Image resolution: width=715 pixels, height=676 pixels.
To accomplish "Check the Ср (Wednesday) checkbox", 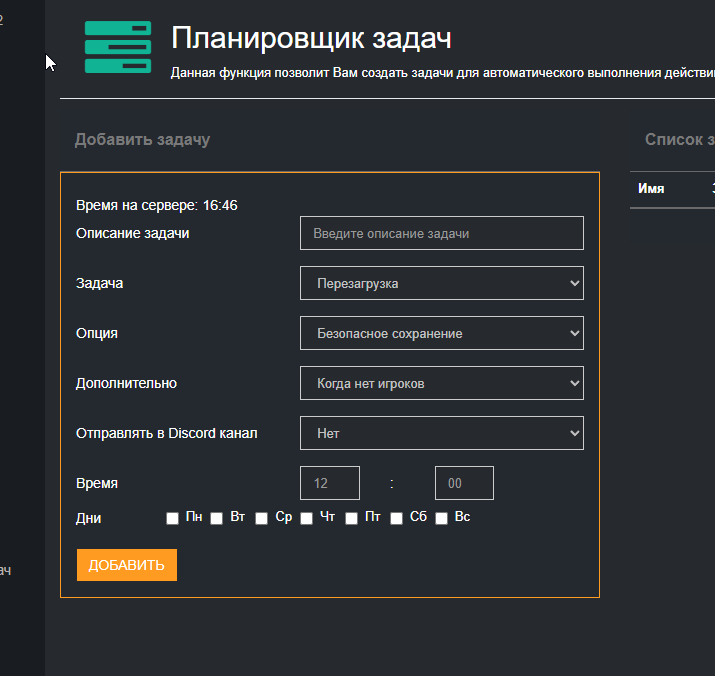I will 261,518.
